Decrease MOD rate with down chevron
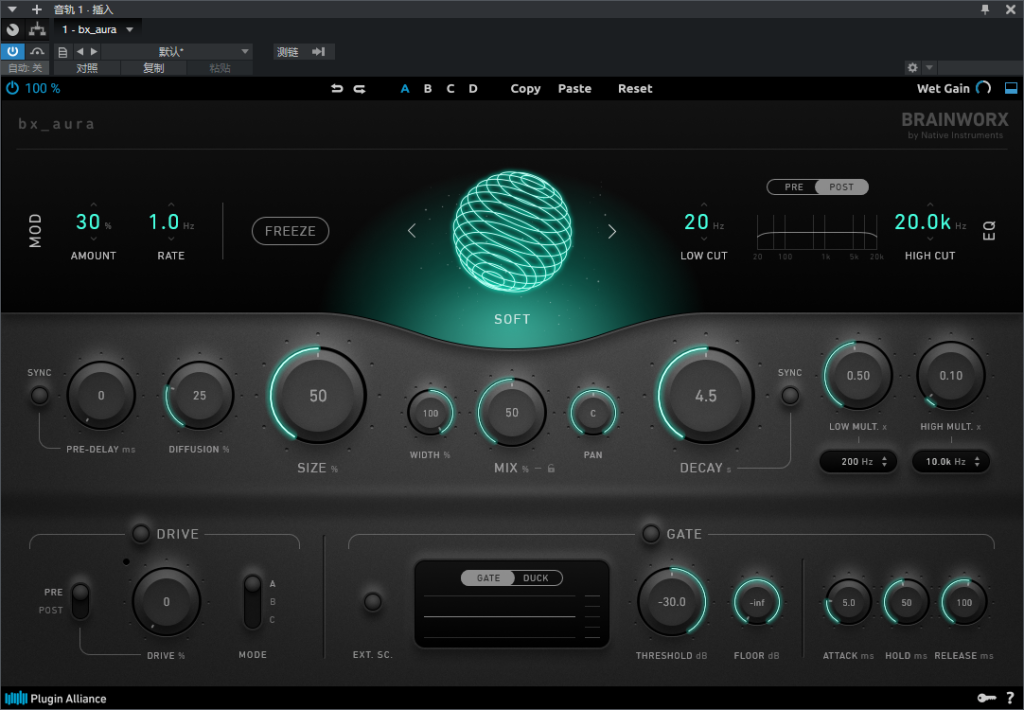 click(x=171, y=240)
